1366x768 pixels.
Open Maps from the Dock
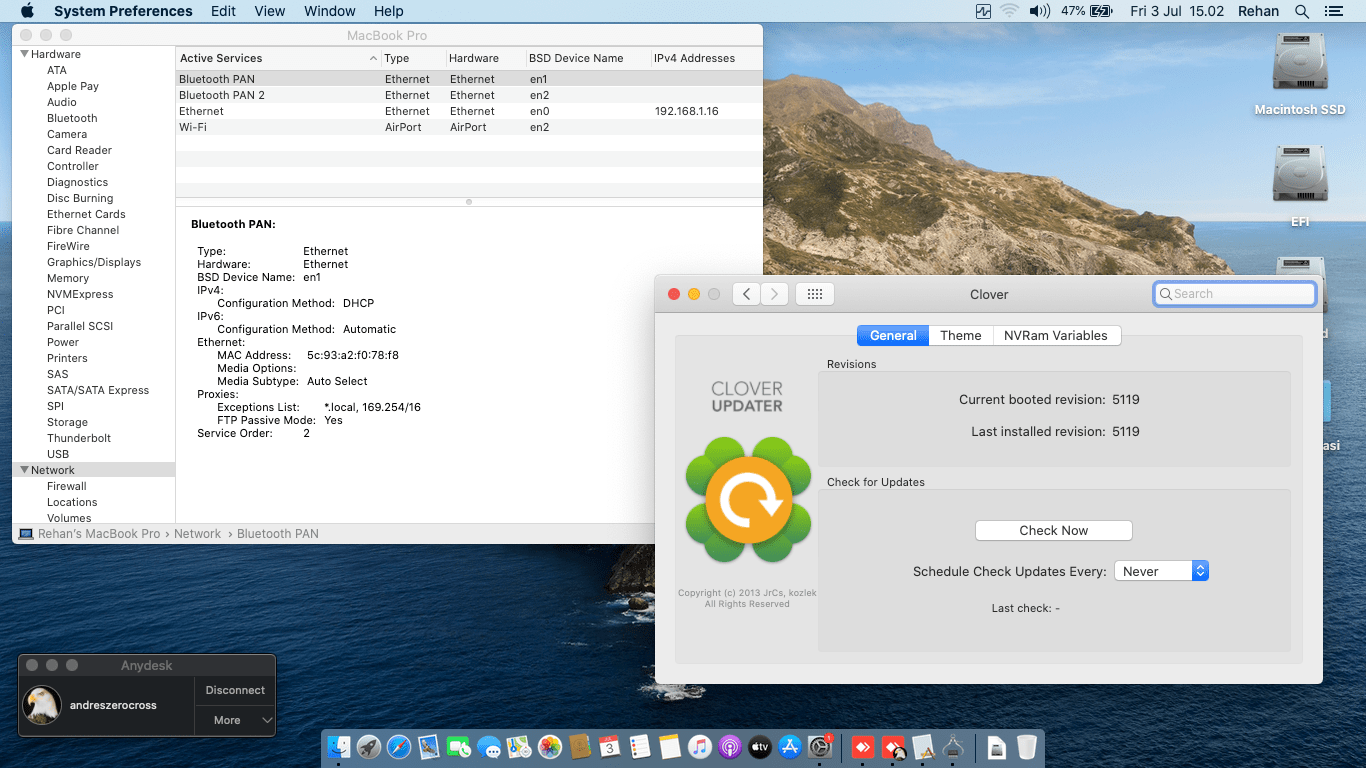(519, 747)
